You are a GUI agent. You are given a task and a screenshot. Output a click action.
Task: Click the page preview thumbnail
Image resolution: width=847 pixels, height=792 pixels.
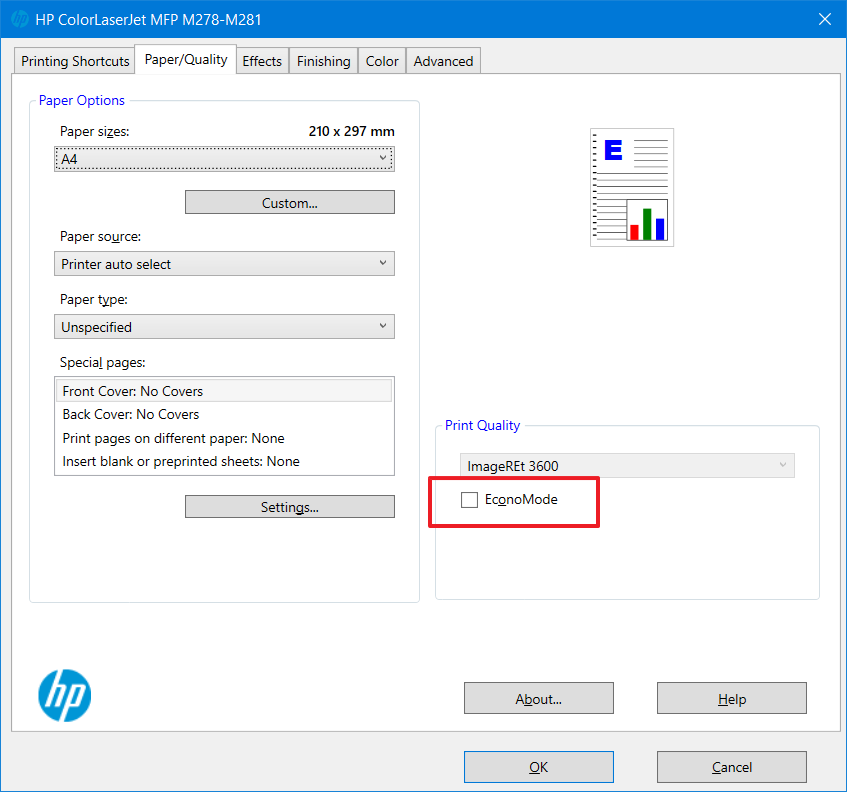(x=631, y=187)
